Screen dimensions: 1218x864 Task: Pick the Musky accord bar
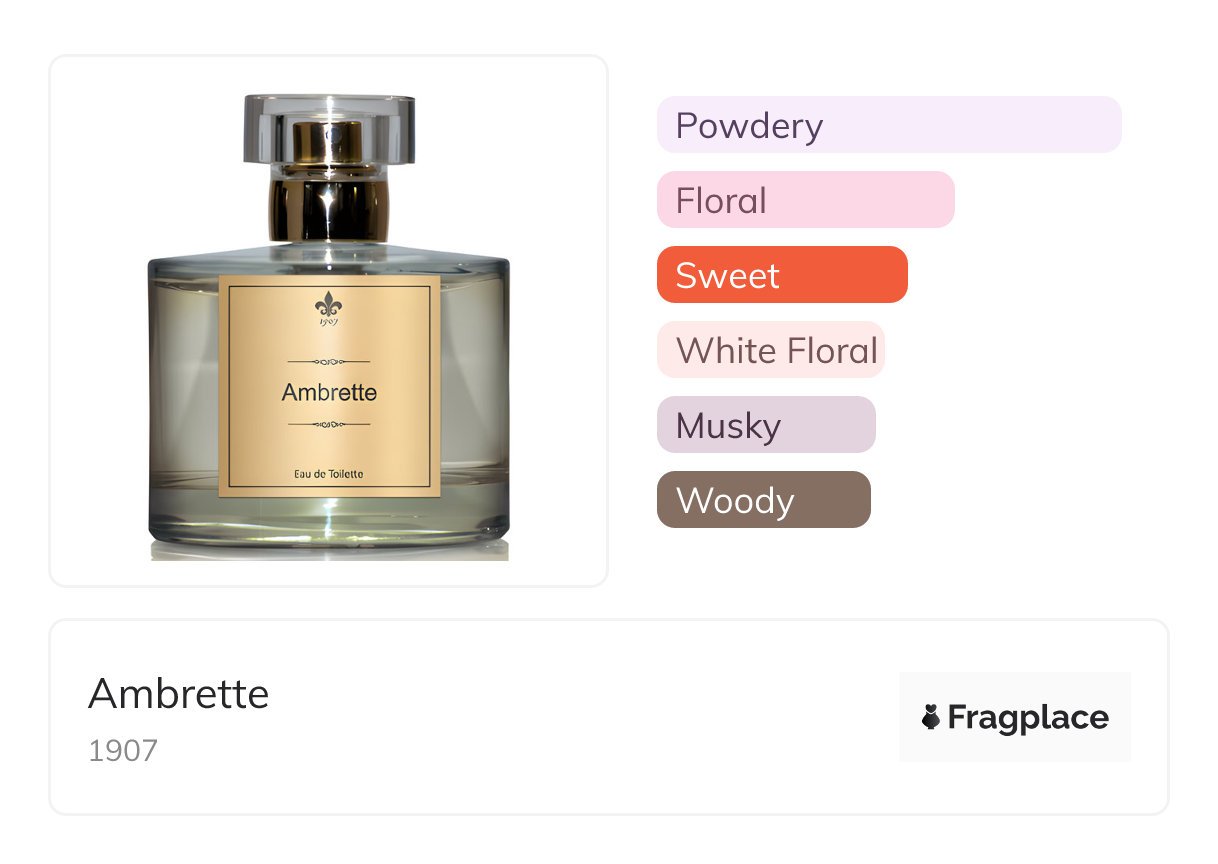click(x=766, y=425)
